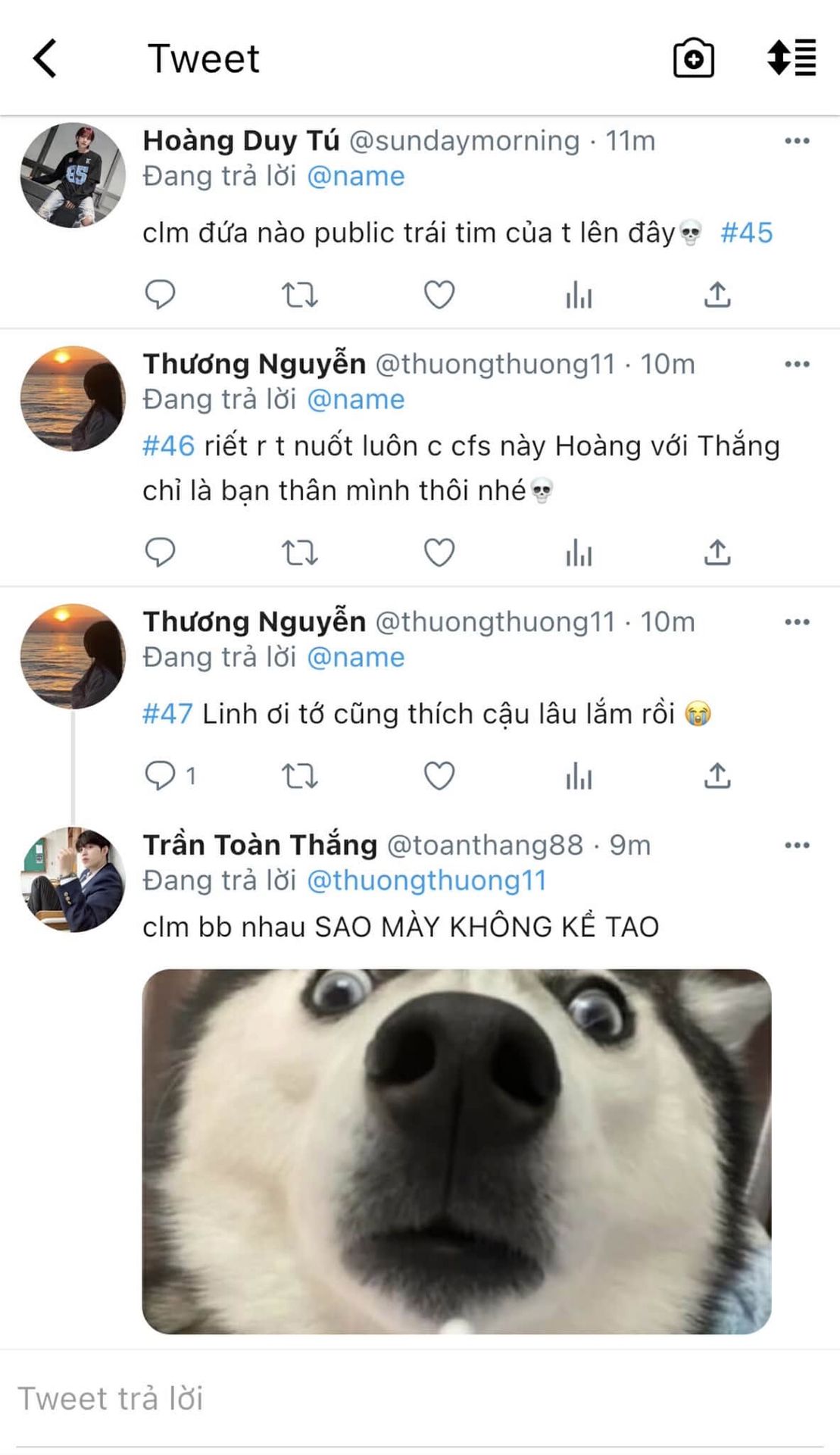Retweet the #46 tweet by Thương Nguyễn
Image resolution: width=840 pixels, height=1455 pixels.
click(299, 552)
